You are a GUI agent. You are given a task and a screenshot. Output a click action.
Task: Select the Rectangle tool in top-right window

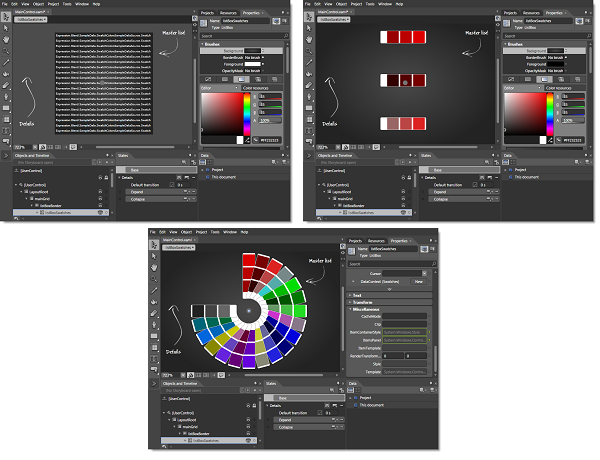click(309, 108)
